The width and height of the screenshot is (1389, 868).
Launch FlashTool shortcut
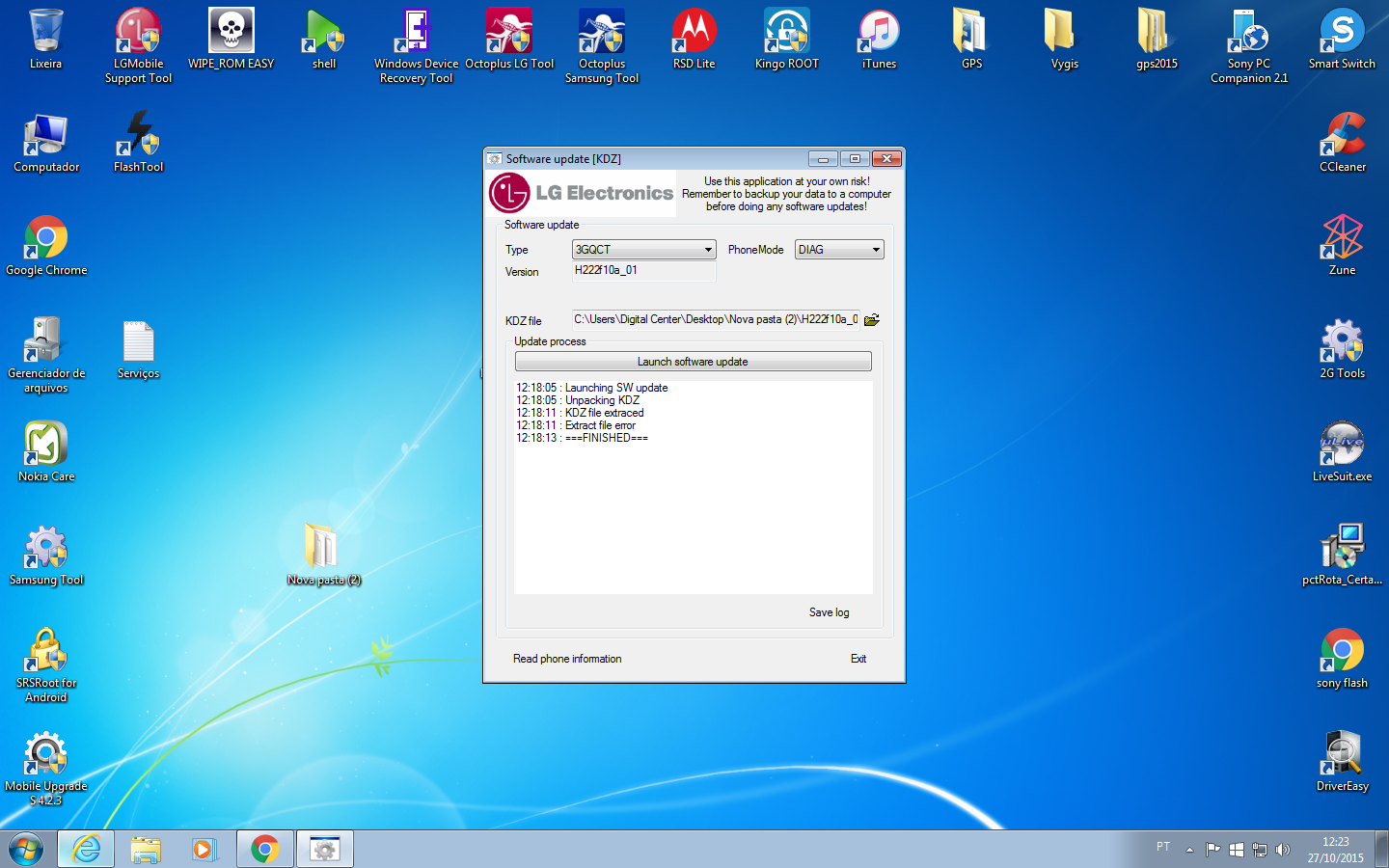[139, 143]
